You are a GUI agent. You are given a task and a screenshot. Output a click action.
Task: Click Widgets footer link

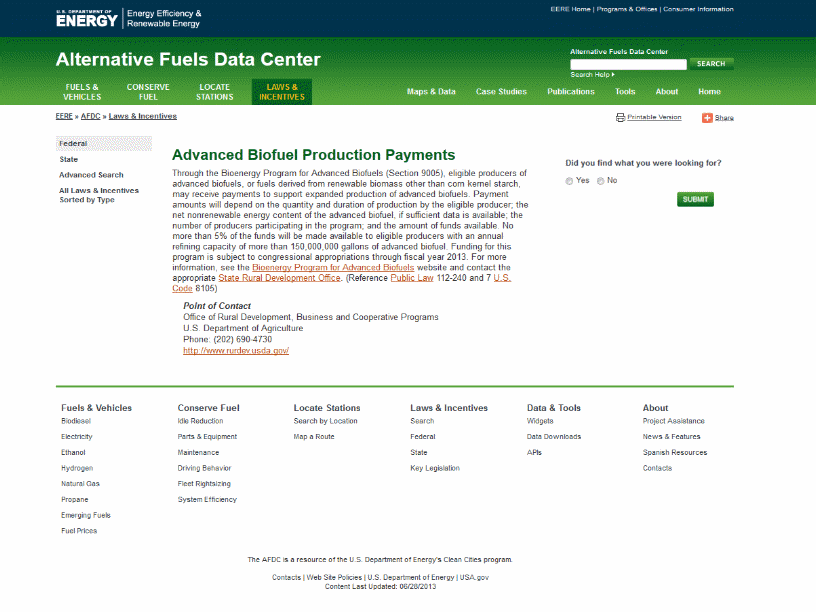click(540, 421)
